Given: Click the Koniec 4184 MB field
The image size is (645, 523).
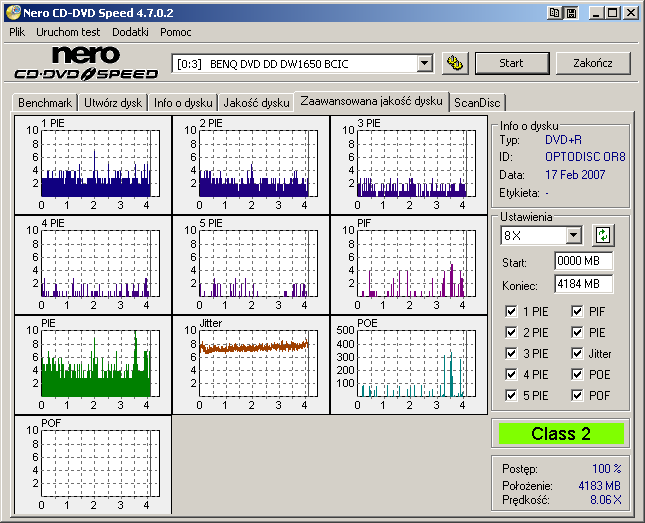Looking at the screenshot, I should [x=584, y=284].
